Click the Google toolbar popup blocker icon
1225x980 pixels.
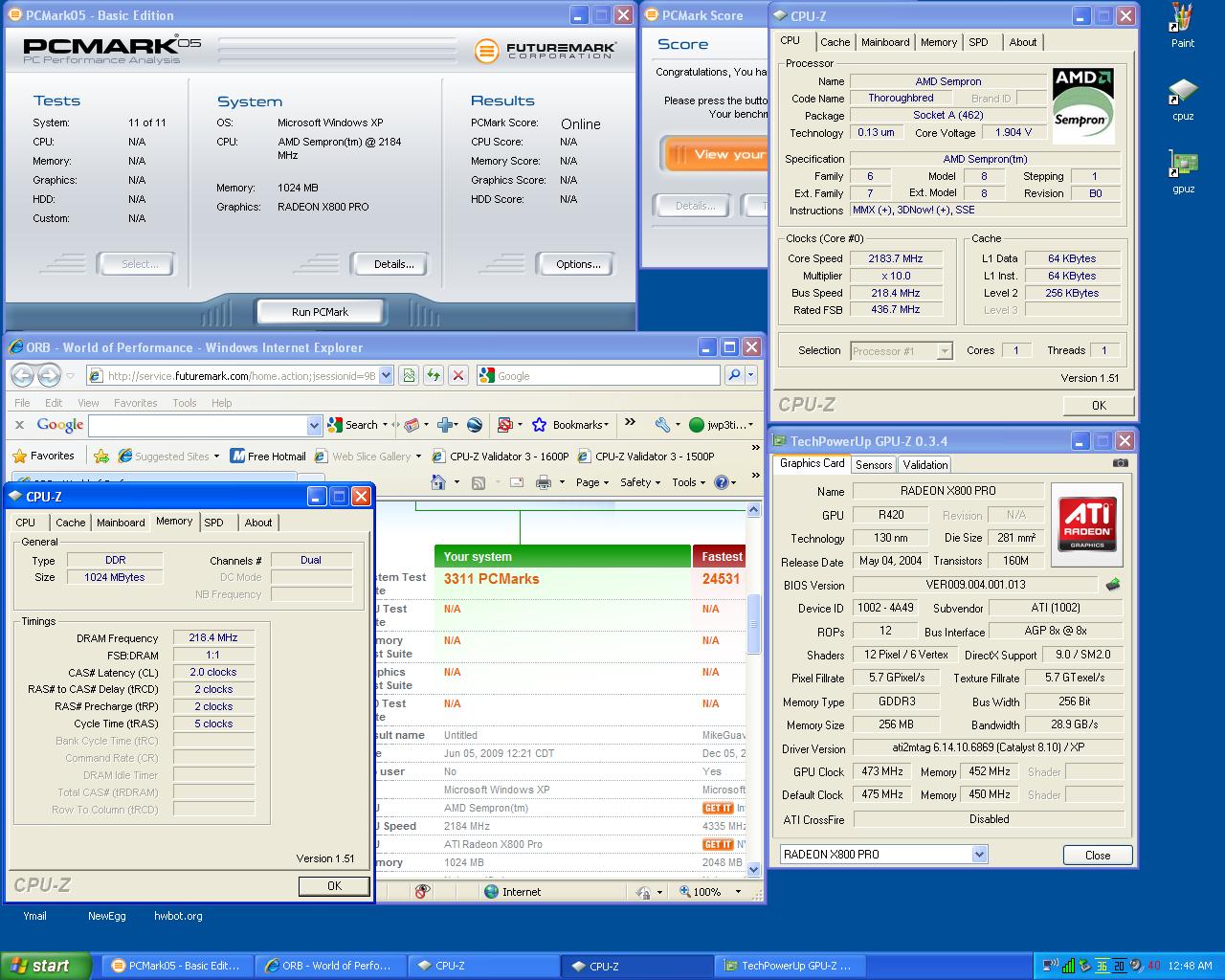pyautogui.click(x=505, y=425)
